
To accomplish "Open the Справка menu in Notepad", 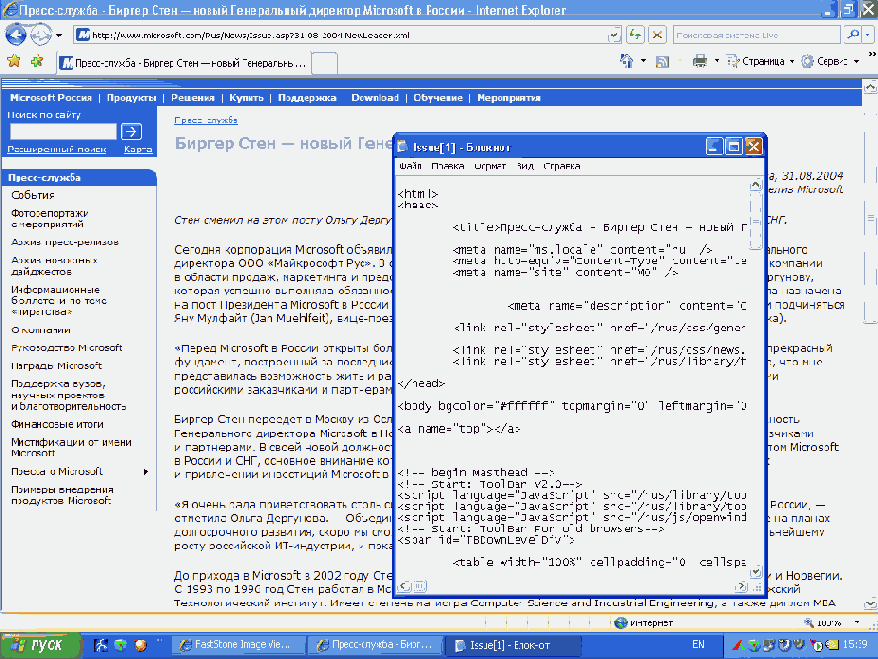I will coord(562,166).
